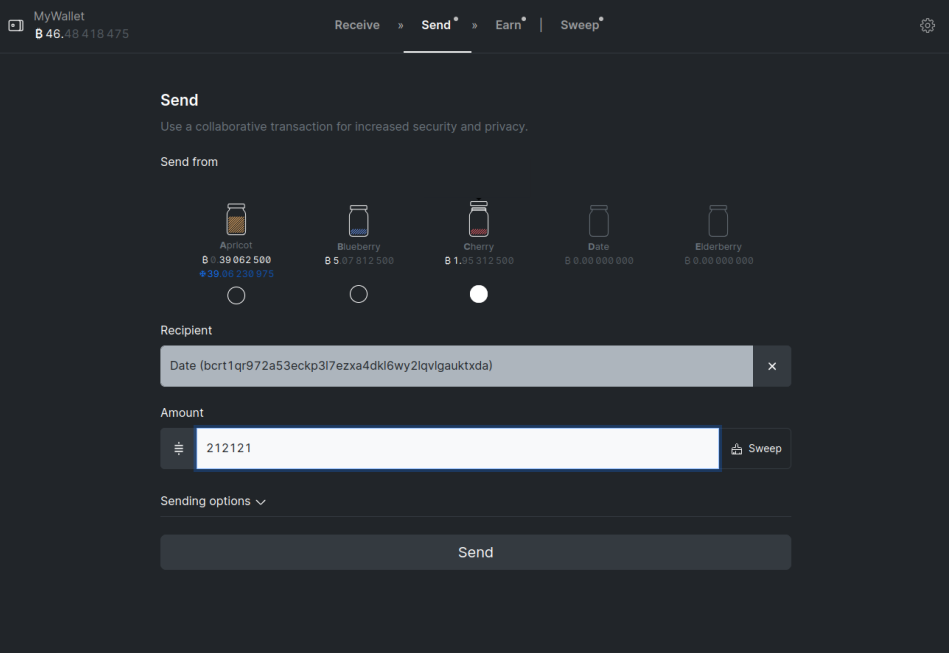Select the Apricot jar radio button
Screen dimensions: 949x653
(x=236, y=295)
